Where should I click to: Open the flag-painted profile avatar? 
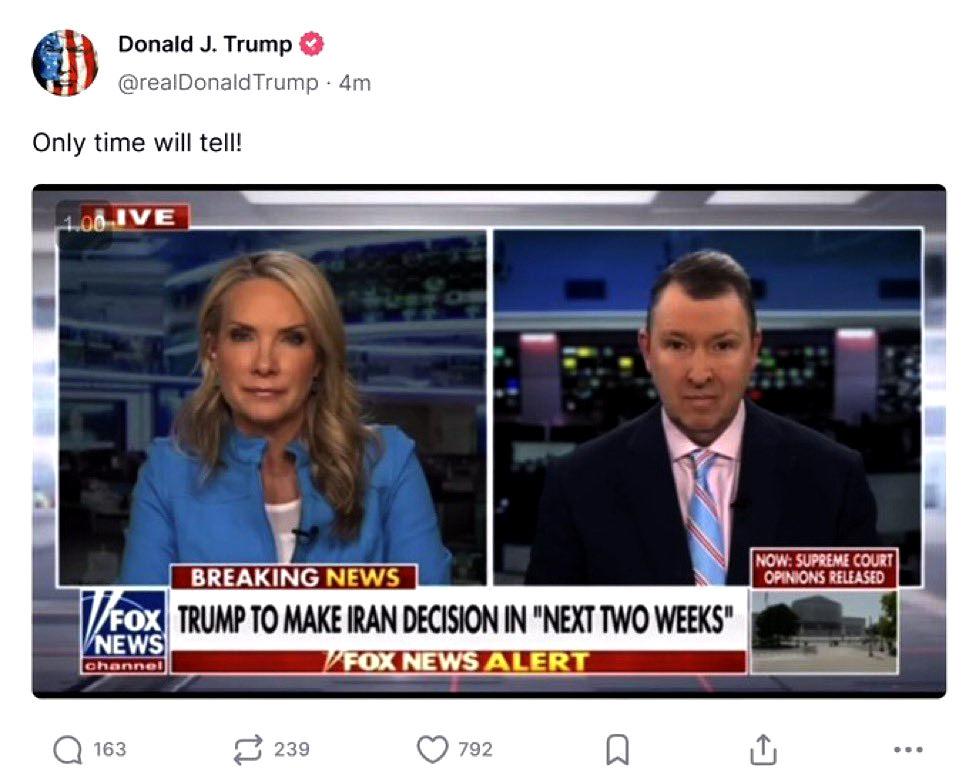[x=65, y=62]
